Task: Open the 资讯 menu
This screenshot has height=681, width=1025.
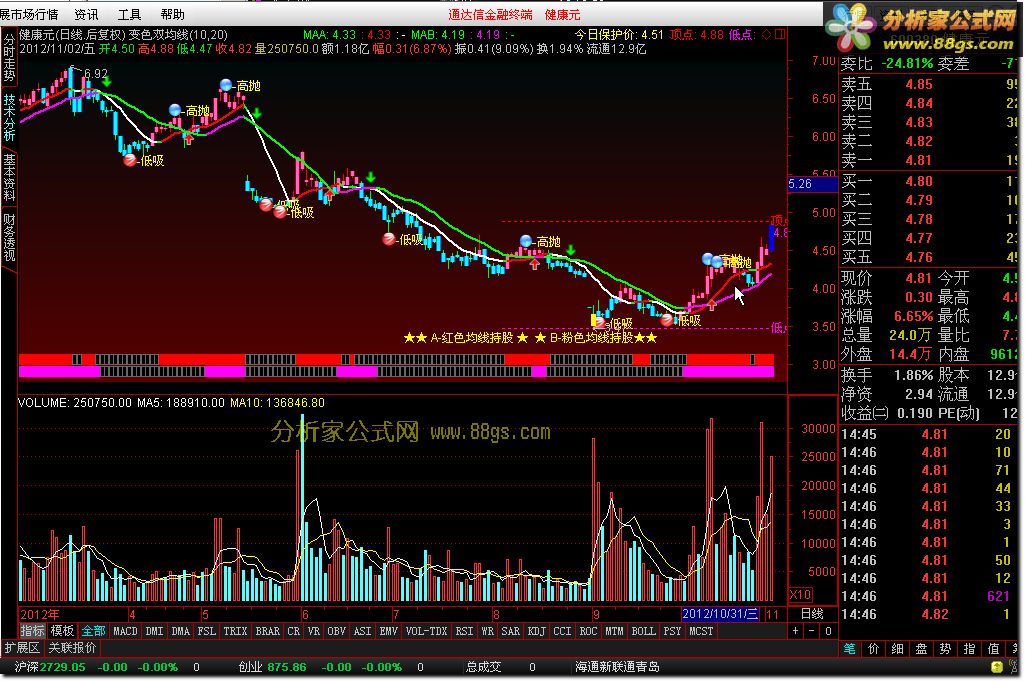Action: click(86, 14)
